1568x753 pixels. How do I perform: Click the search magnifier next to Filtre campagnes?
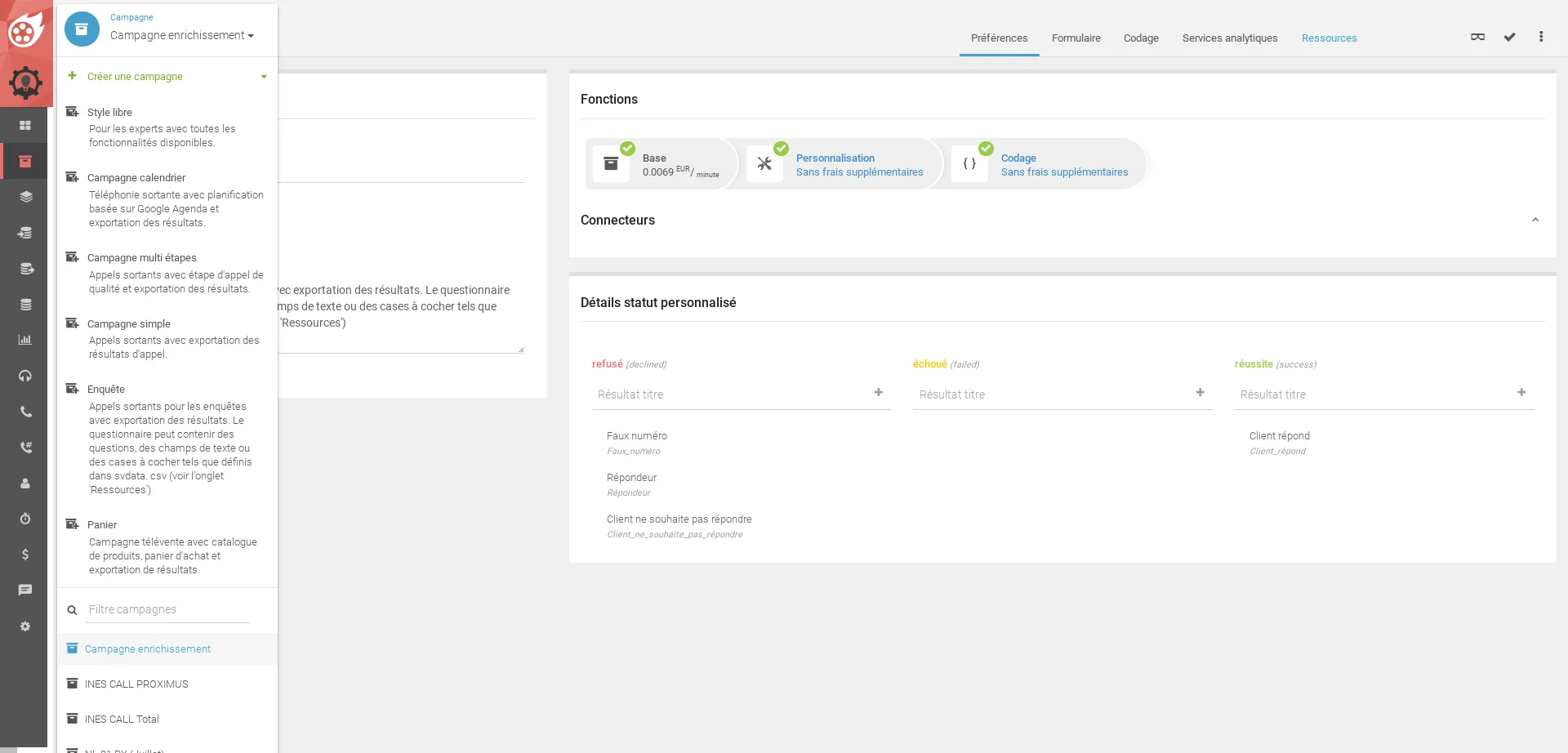coord(72,610)
